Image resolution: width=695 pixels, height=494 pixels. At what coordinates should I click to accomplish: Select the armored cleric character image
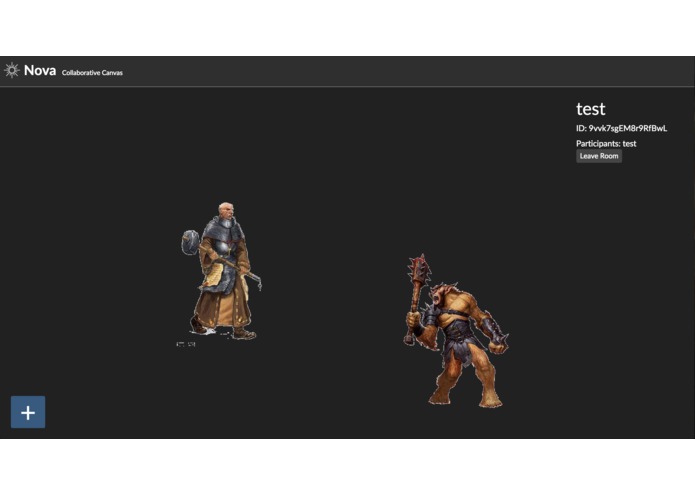click(221, 274)
